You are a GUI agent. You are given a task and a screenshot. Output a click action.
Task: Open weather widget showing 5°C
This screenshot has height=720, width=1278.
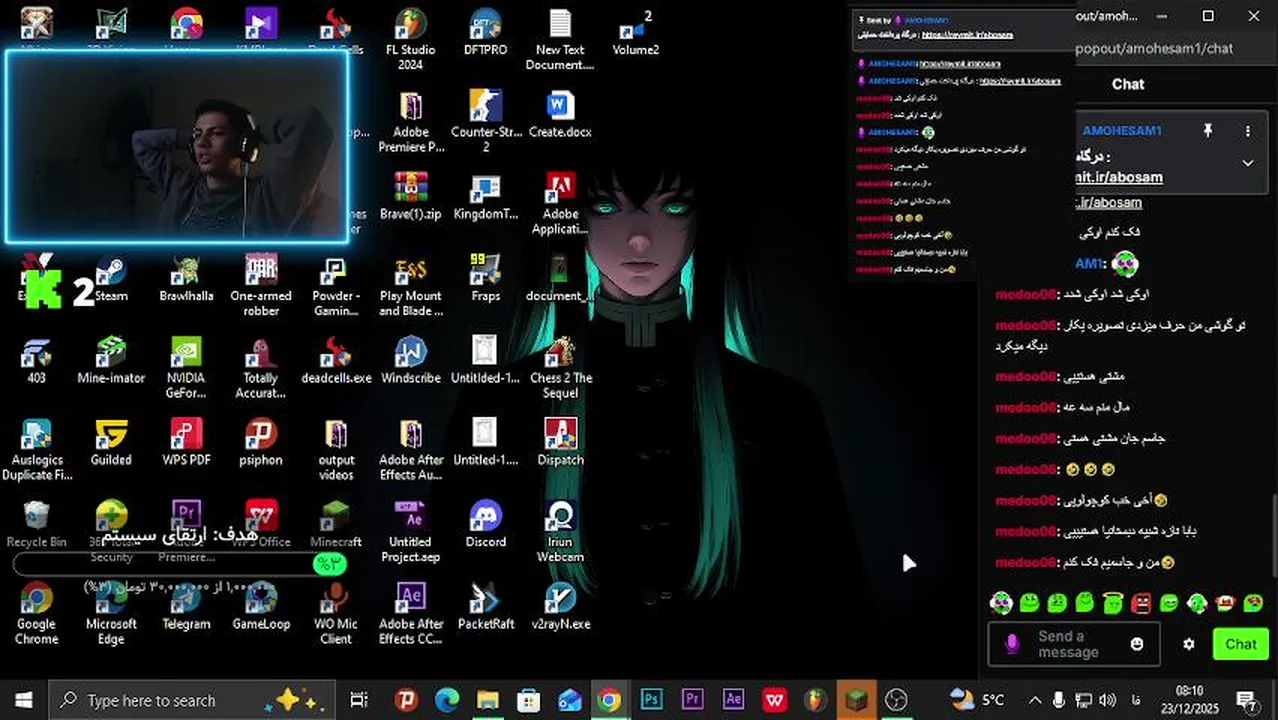(x=978, y=700)
